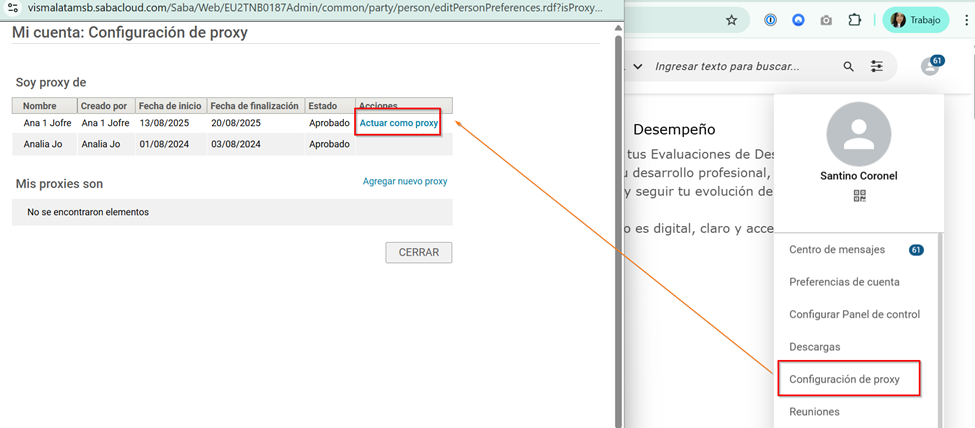Select Configuración de proxy menu item
The image size is (975, 428).
844,379
